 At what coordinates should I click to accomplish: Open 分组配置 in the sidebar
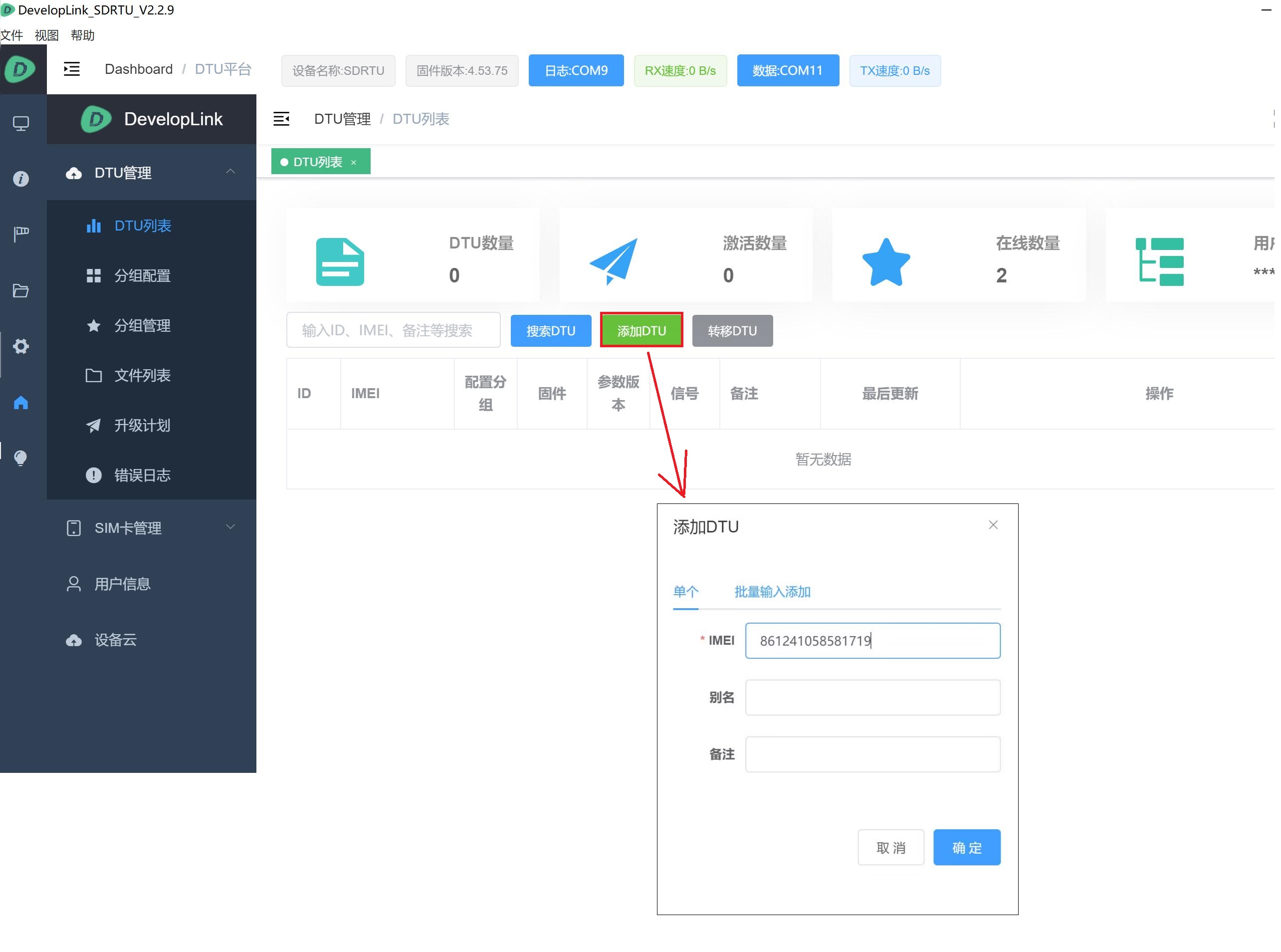pos(152,276)
